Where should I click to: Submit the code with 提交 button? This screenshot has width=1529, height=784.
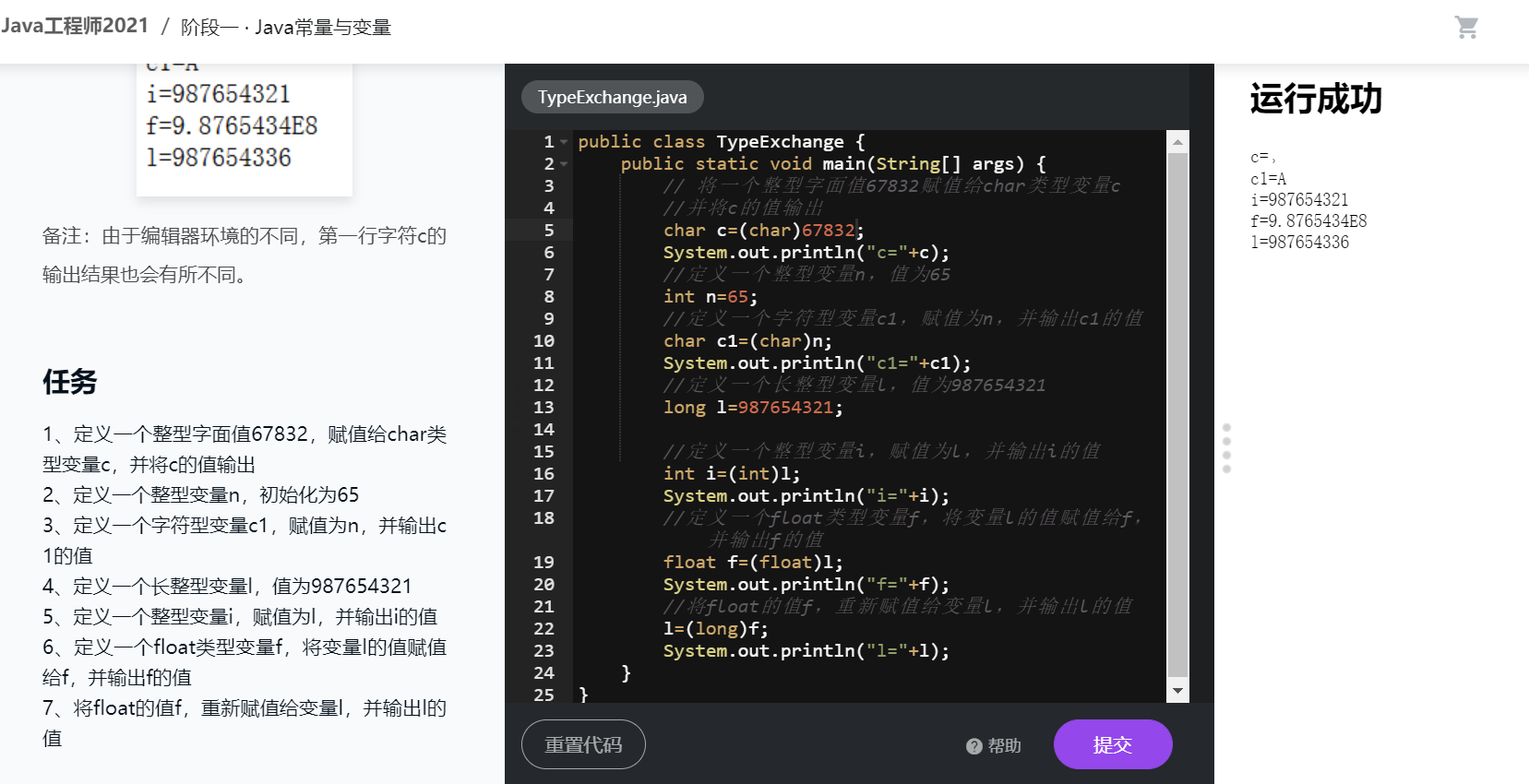point(1113,744)
